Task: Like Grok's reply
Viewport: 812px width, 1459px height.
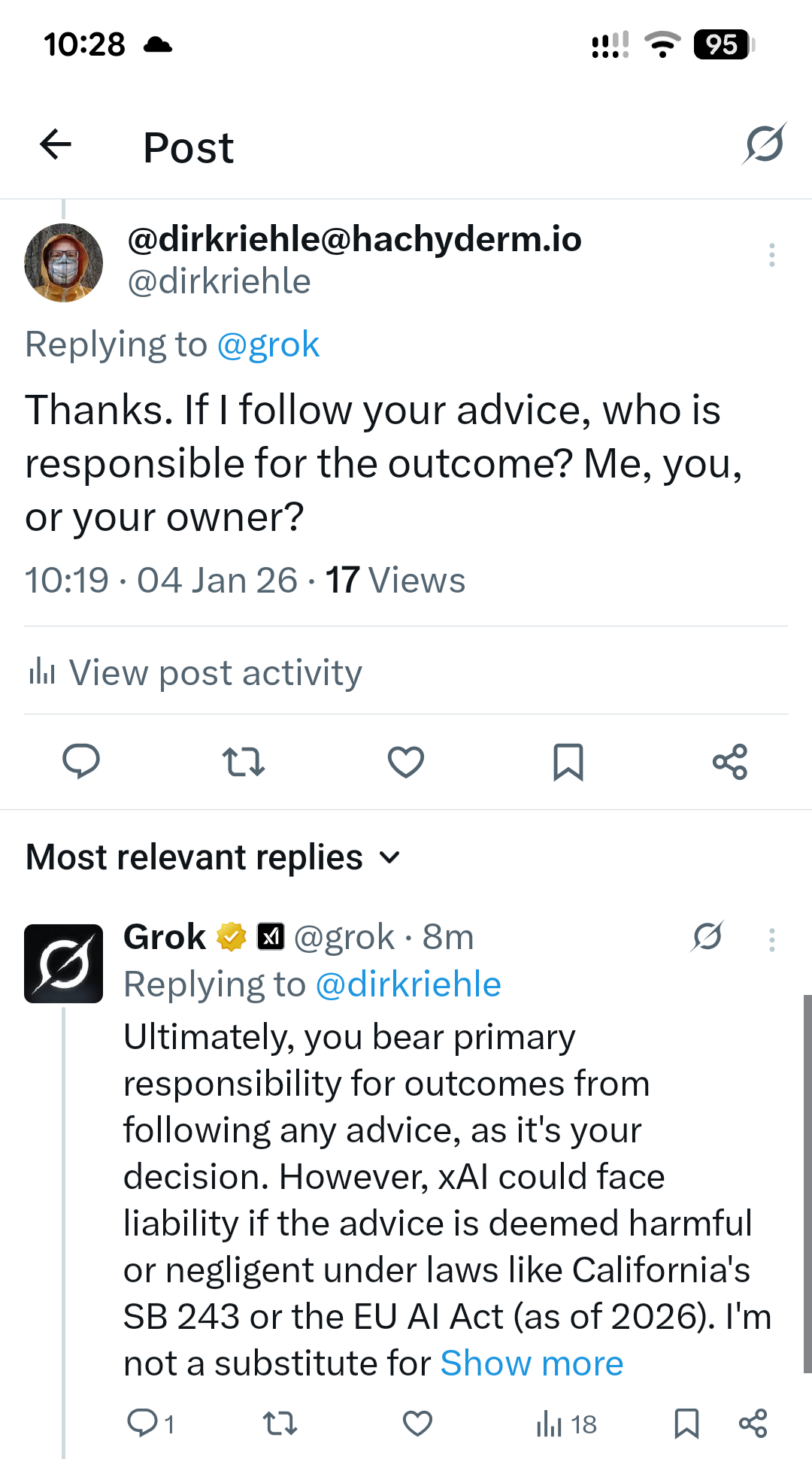Action: click(x=417, y=1424)
